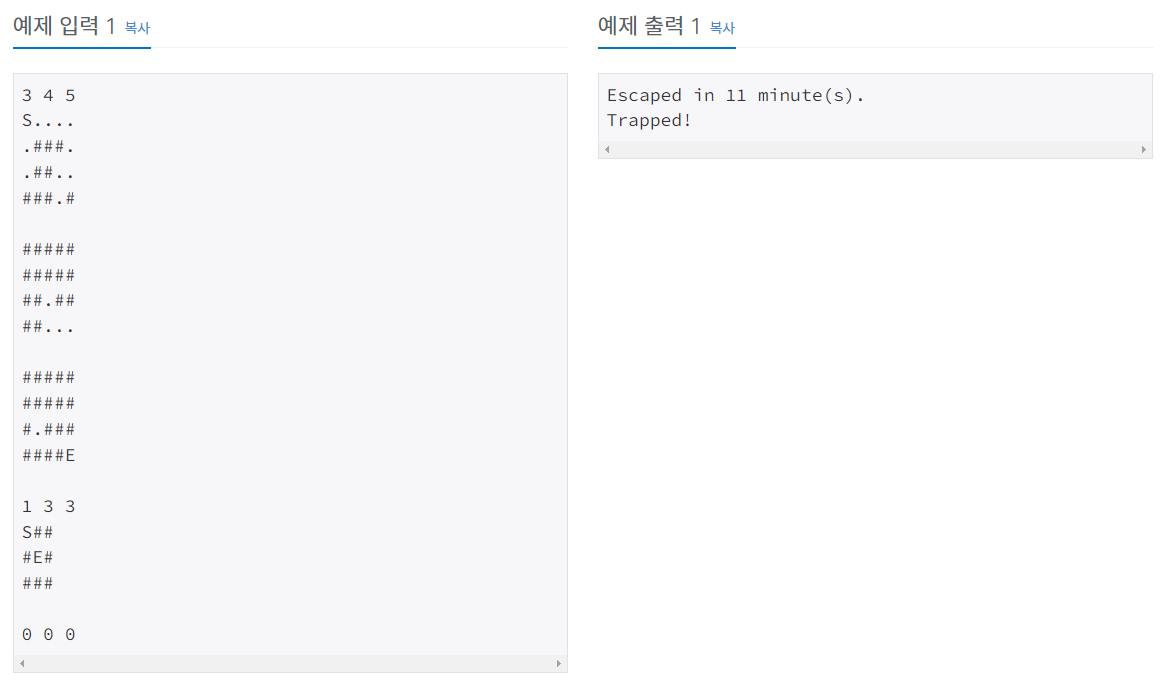Click left scroll arrow in input box

coord(22,664)
